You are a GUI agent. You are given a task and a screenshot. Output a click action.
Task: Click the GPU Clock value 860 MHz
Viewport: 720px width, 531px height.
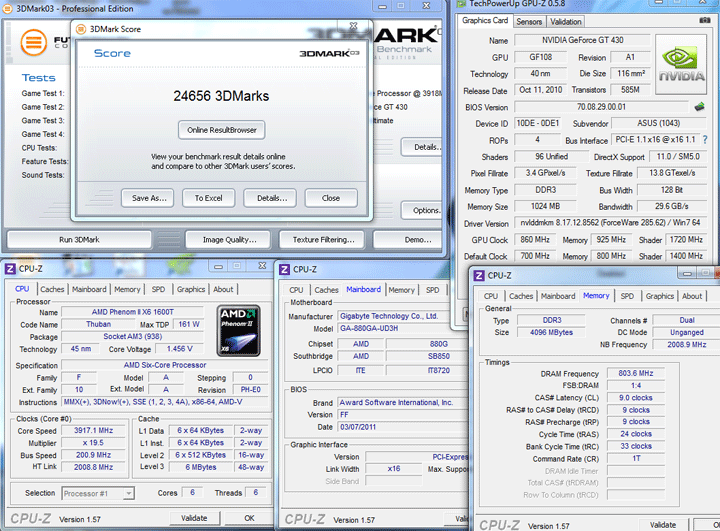535,240
